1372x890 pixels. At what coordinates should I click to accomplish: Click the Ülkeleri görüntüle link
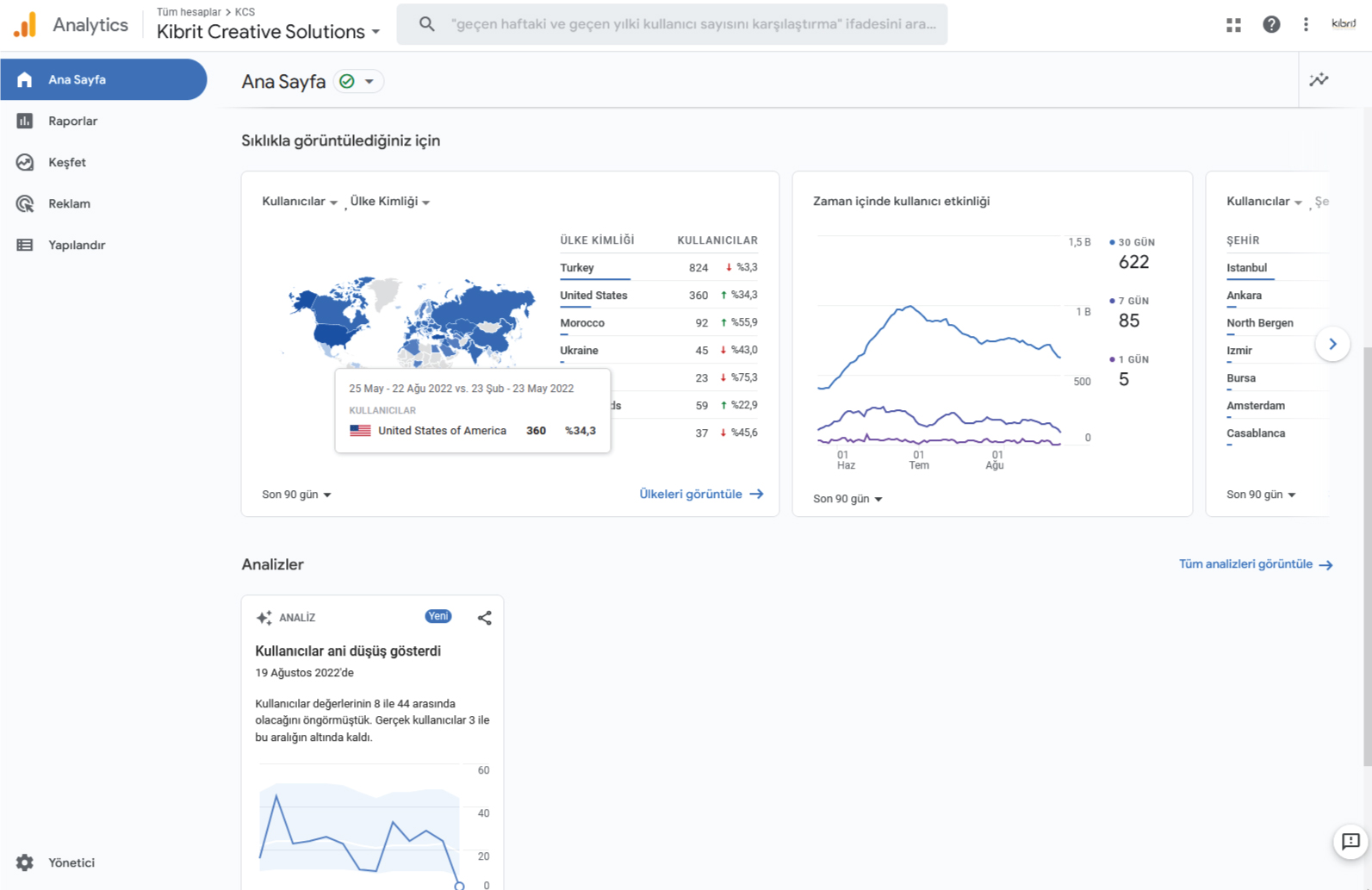pos(701,494)
